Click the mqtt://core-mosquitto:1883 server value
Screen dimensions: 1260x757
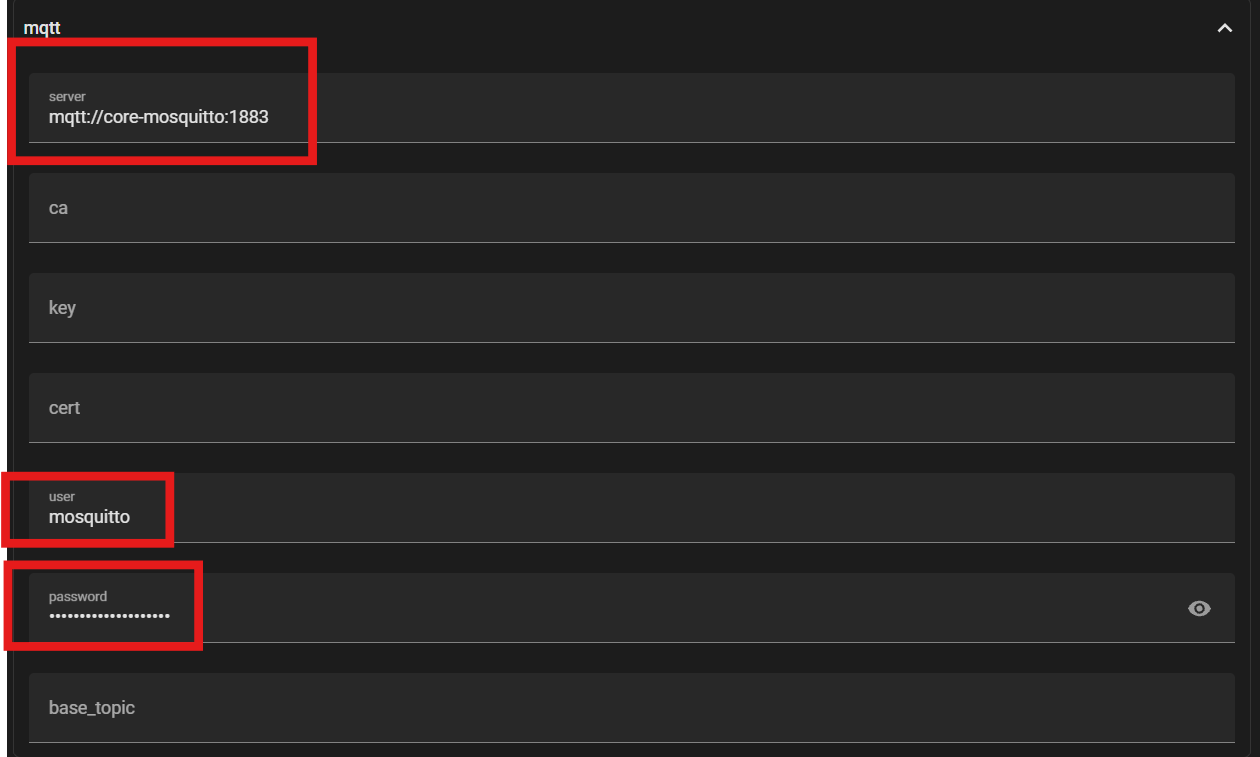[x=158, y=117]
